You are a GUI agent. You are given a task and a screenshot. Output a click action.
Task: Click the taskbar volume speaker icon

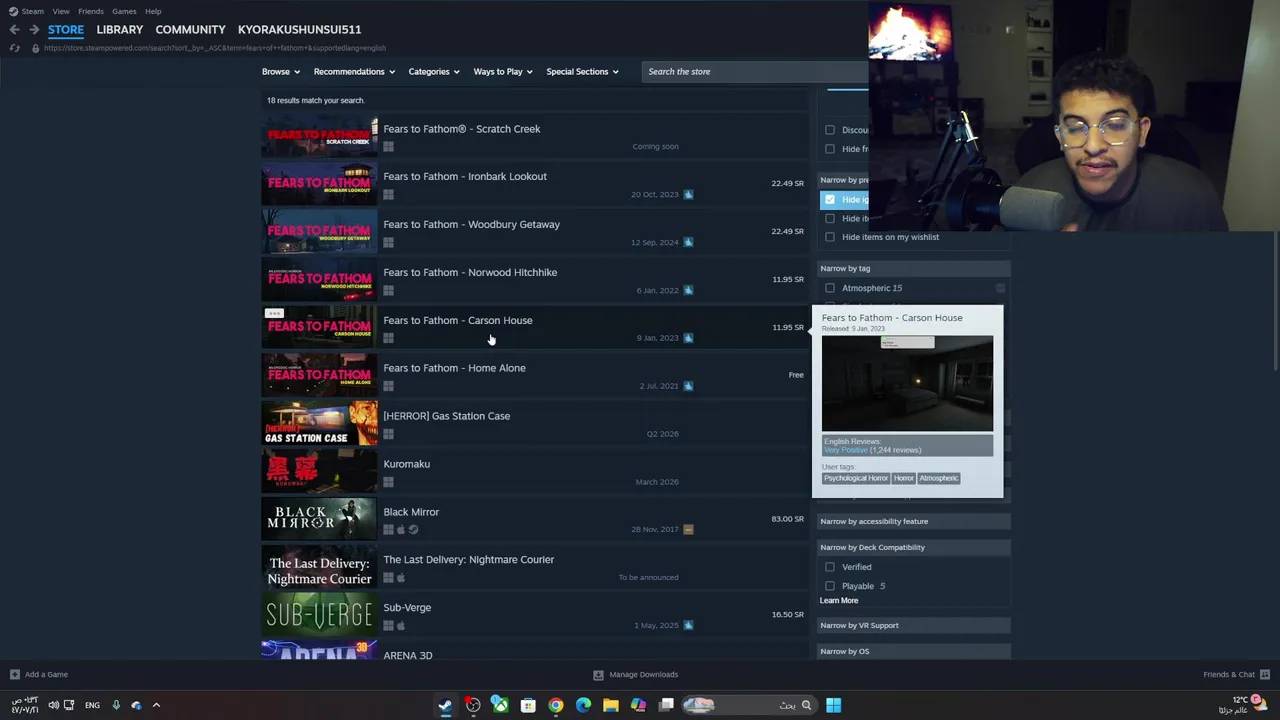[53, 705]
